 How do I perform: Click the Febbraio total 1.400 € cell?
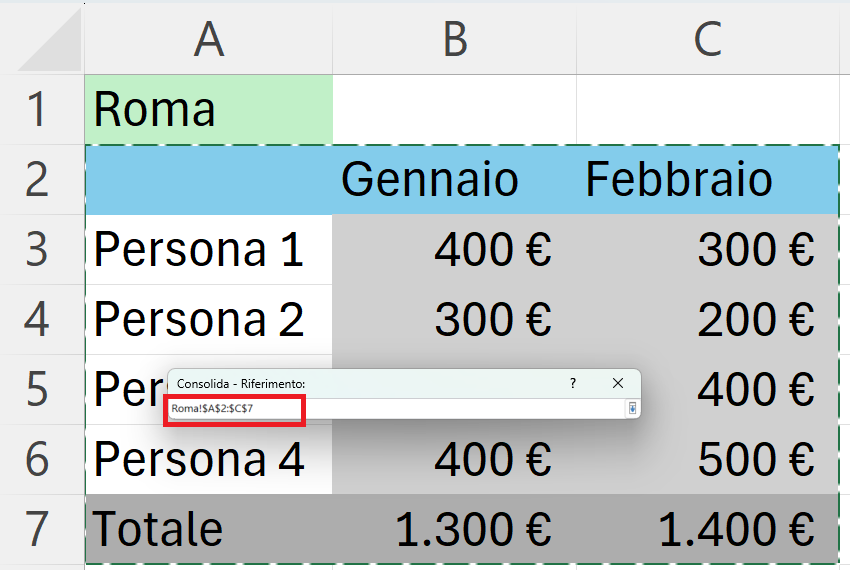point(707,529)
